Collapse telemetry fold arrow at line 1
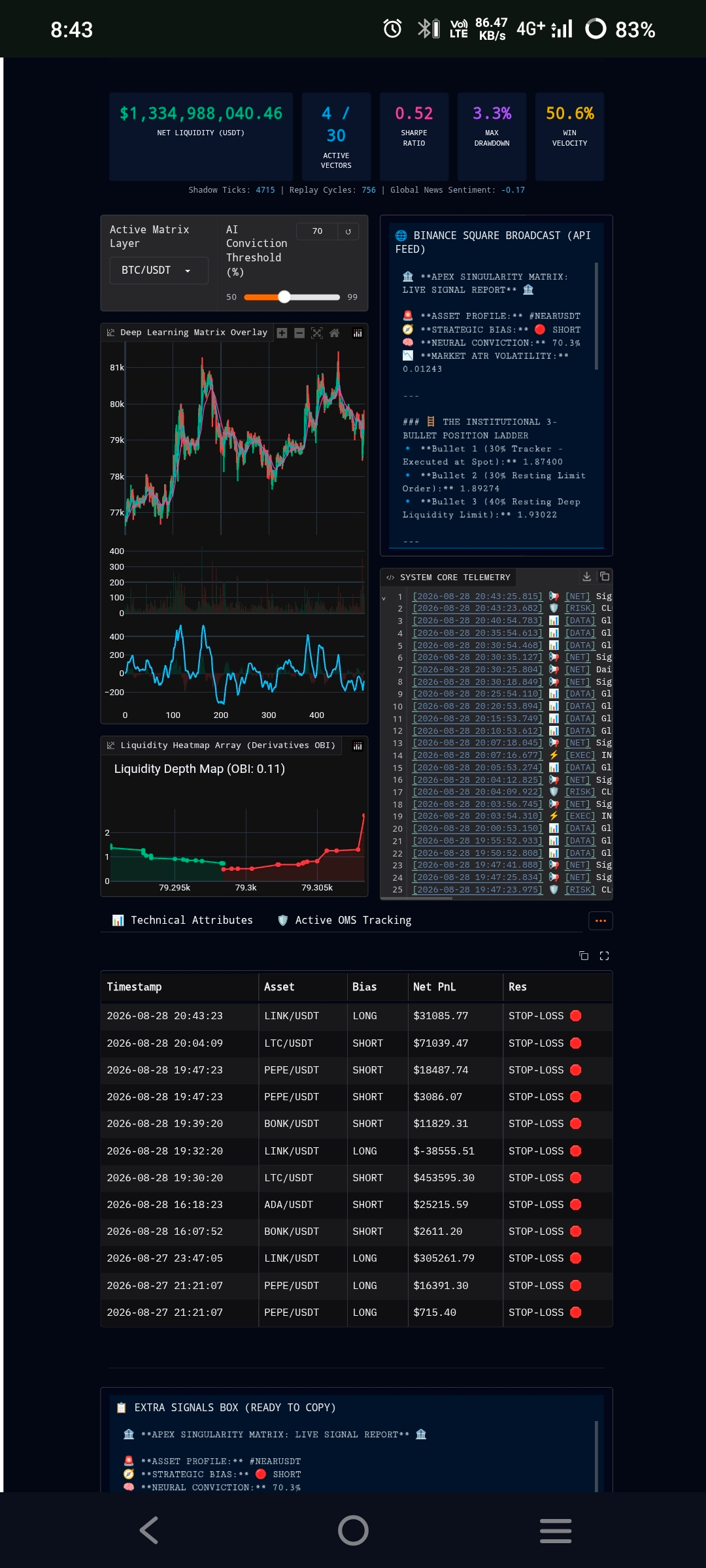 click(x=384, y=598)
